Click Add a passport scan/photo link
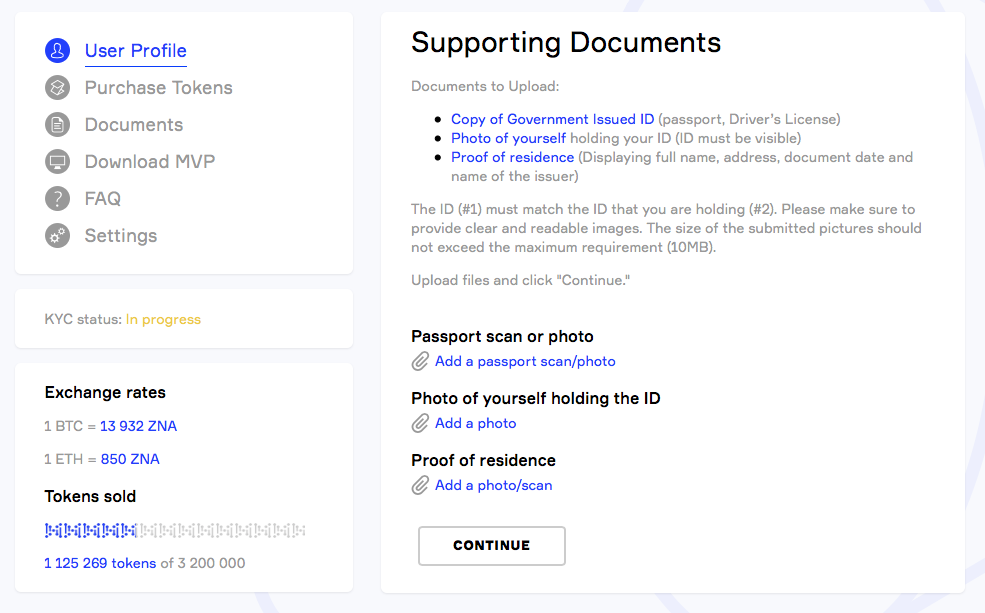Image resolution: width=985 pixels, height=613 pixels. (x=525, y=362)
